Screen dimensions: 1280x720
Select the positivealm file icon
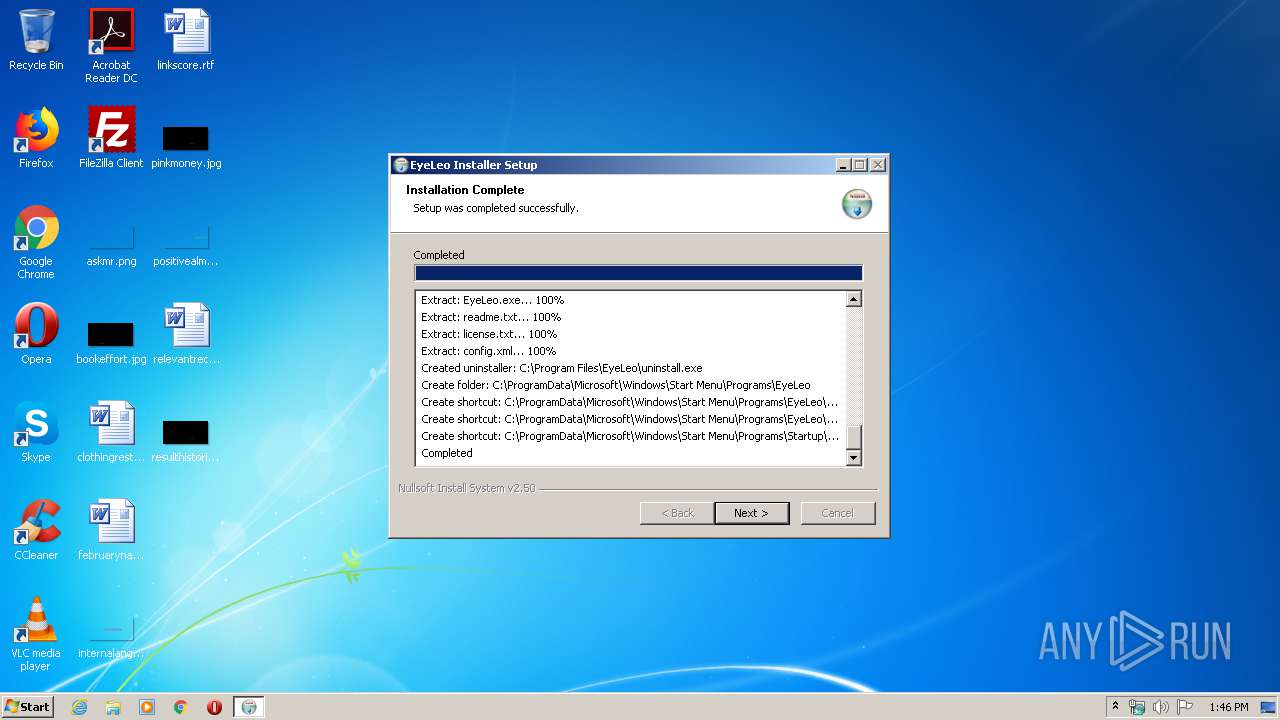click(x=186, y=246)
